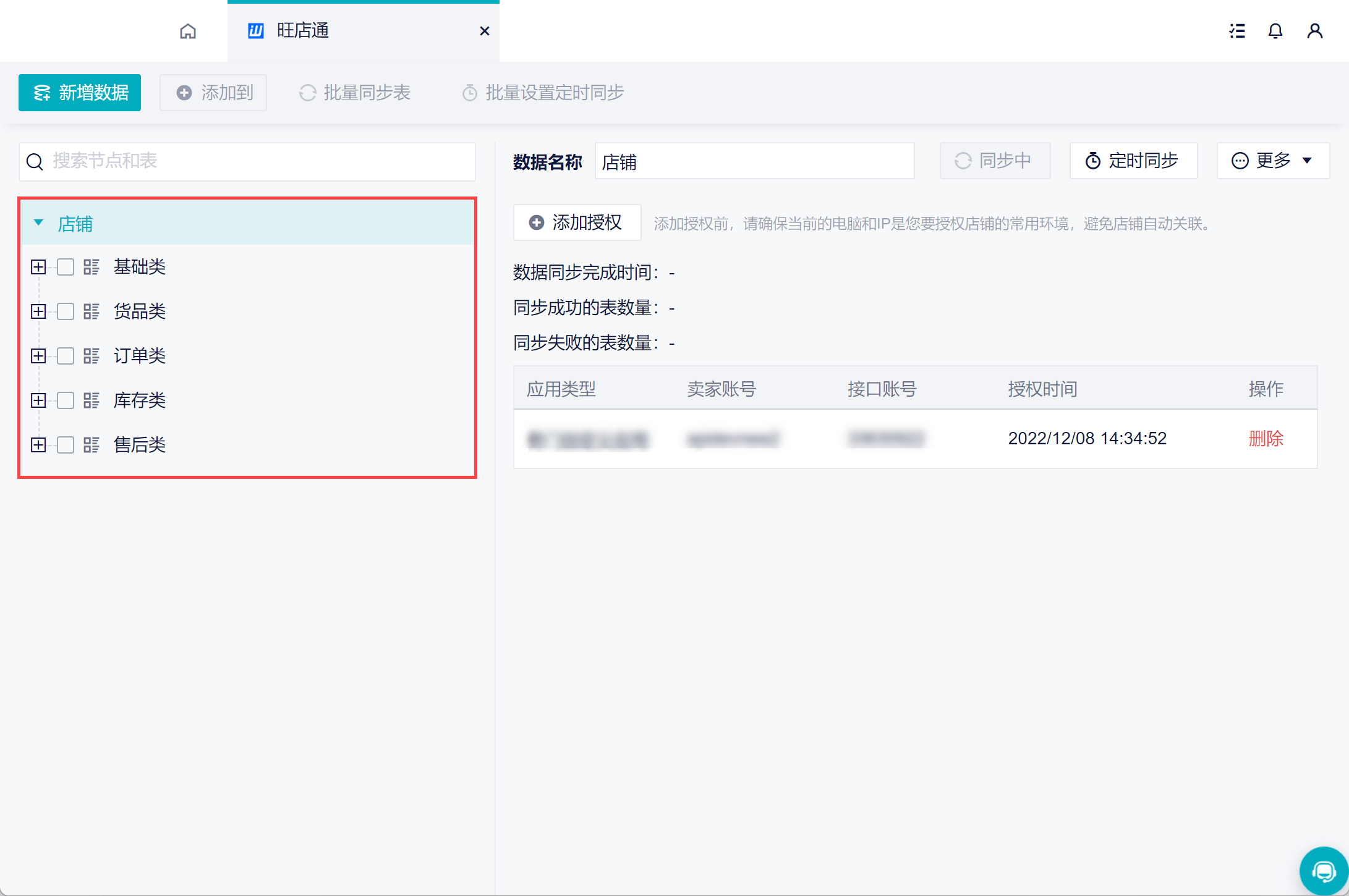
Task: Click the search magnifier icon
Action: 35,162
